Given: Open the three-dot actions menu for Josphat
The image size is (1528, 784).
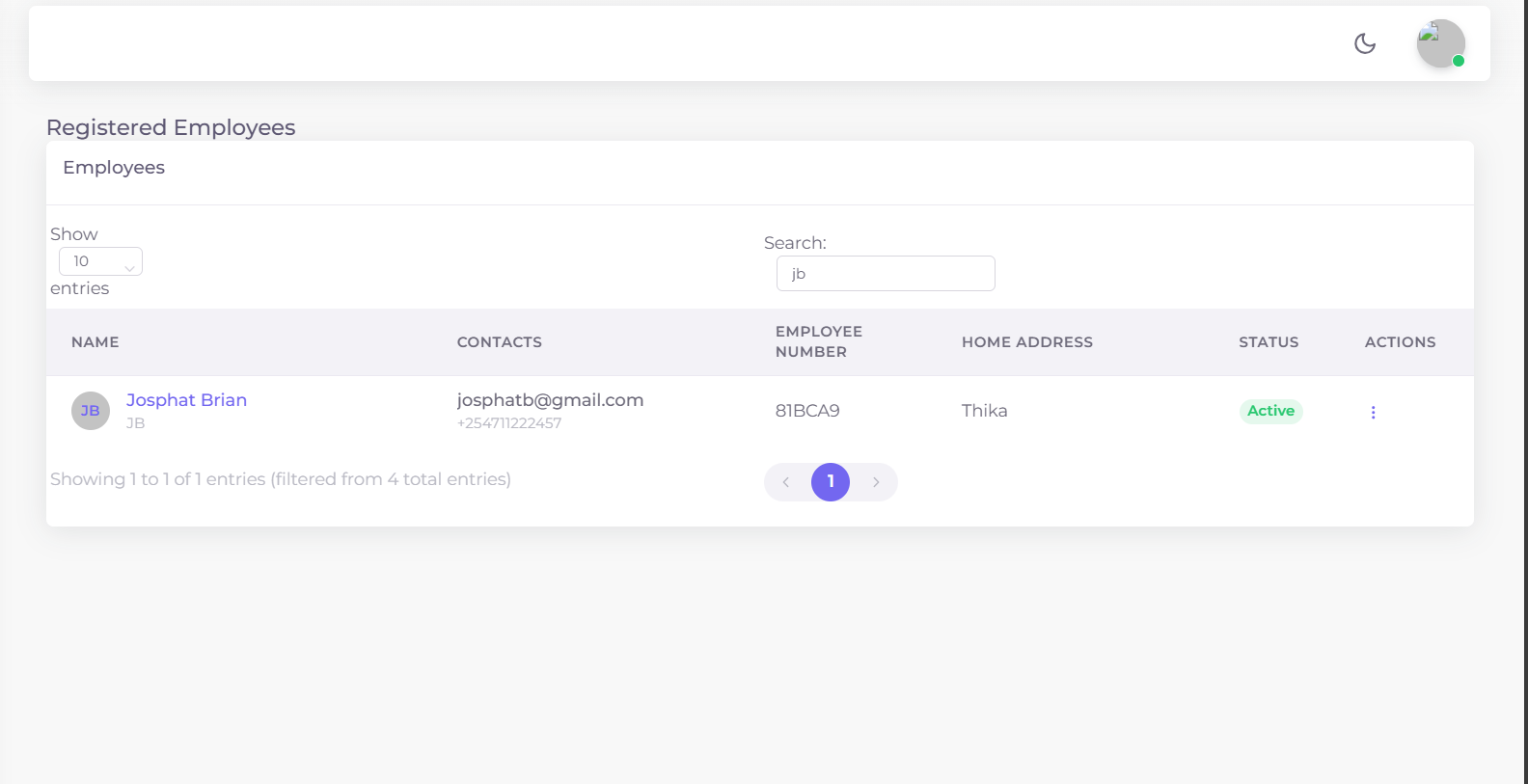Looking at the screenshot, I should pos(1373,412).
